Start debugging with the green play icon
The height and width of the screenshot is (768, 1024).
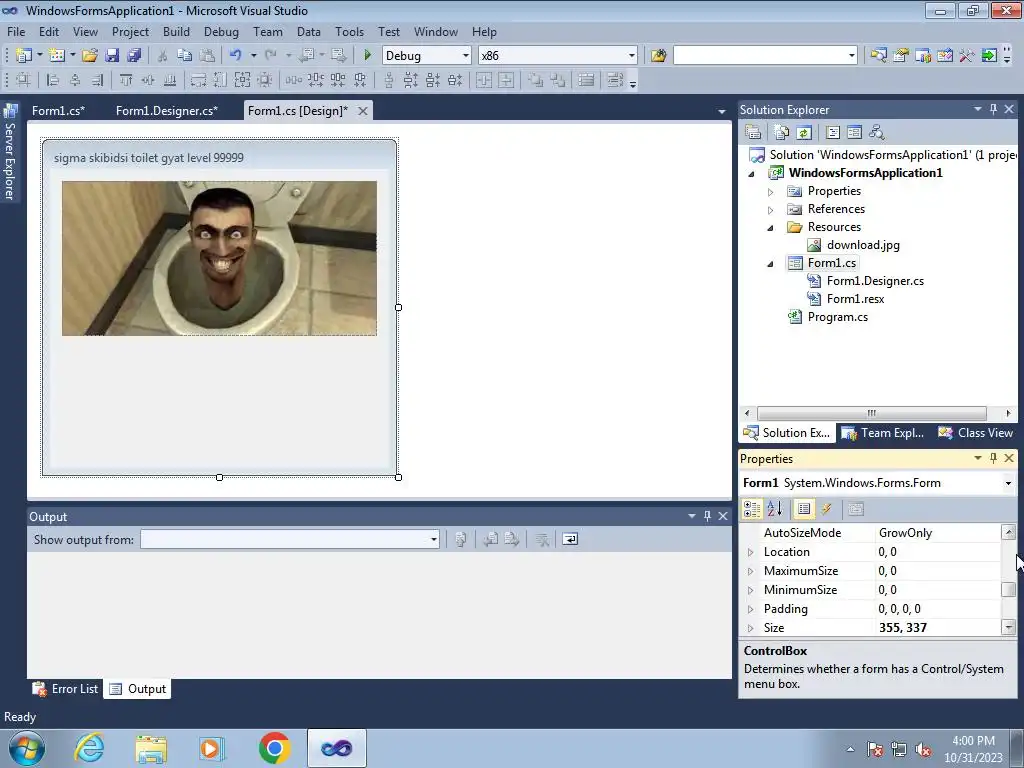pyautogui.click(x=367, y=56)
